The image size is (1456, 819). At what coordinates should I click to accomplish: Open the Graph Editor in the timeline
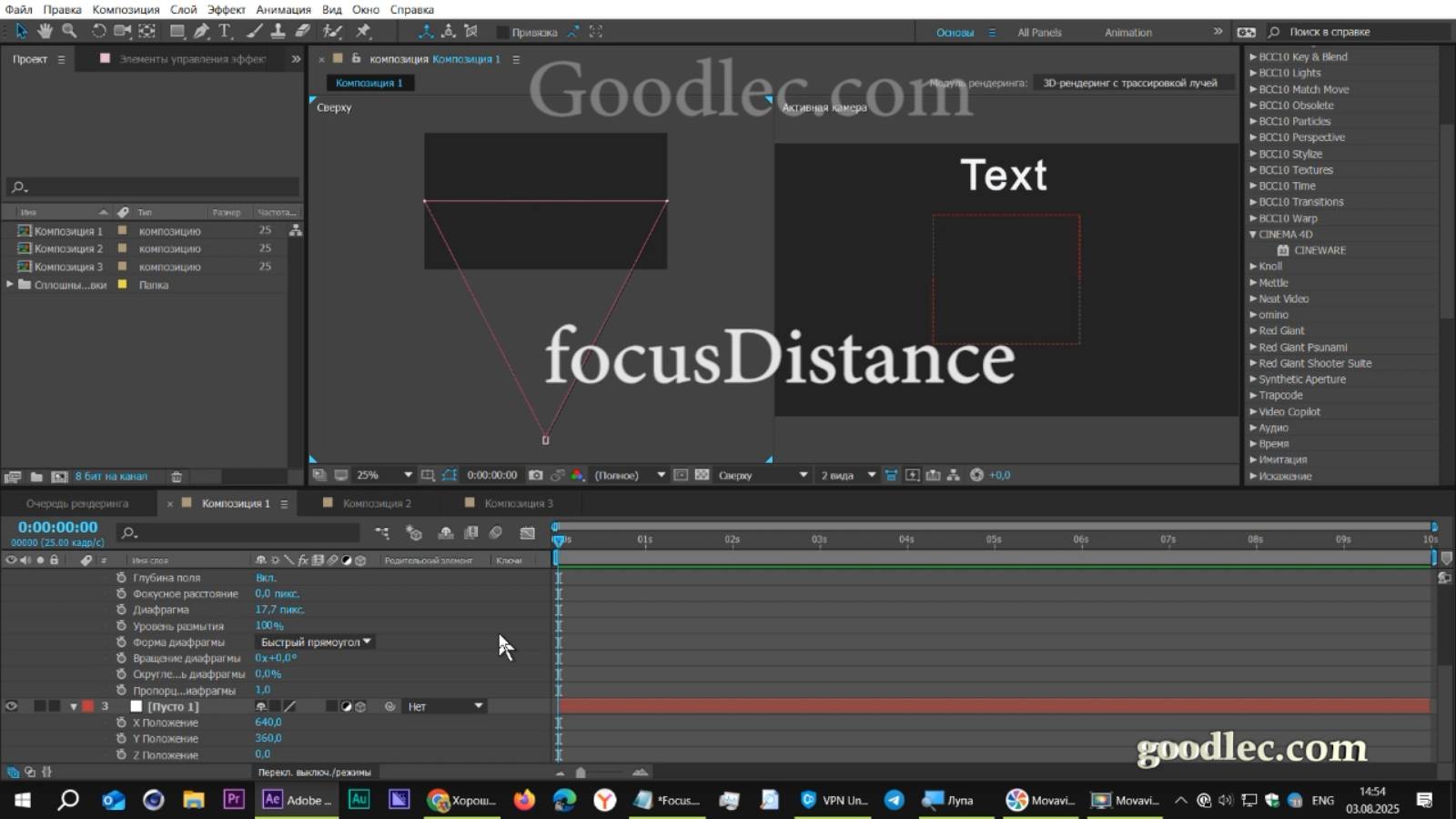(528, 533)
